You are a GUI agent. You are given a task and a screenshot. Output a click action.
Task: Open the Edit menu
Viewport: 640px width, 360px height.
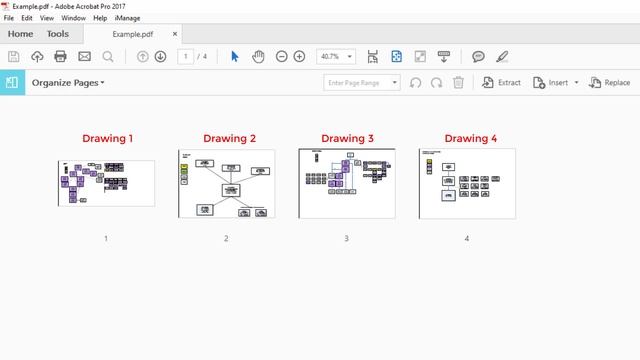point(27,18)
